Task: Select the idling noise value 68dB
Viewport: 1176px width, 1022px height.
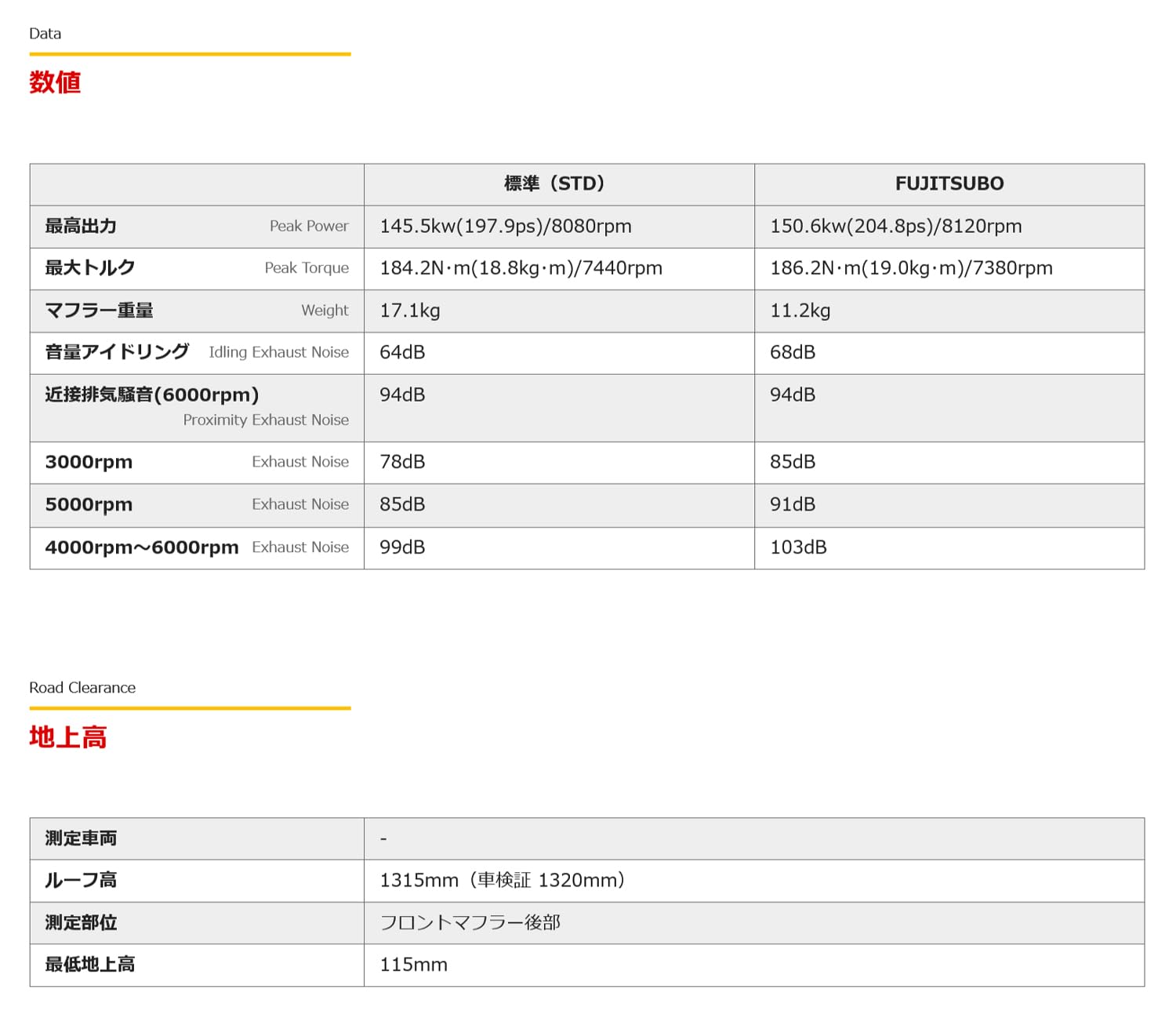Action: click(793, 352)
